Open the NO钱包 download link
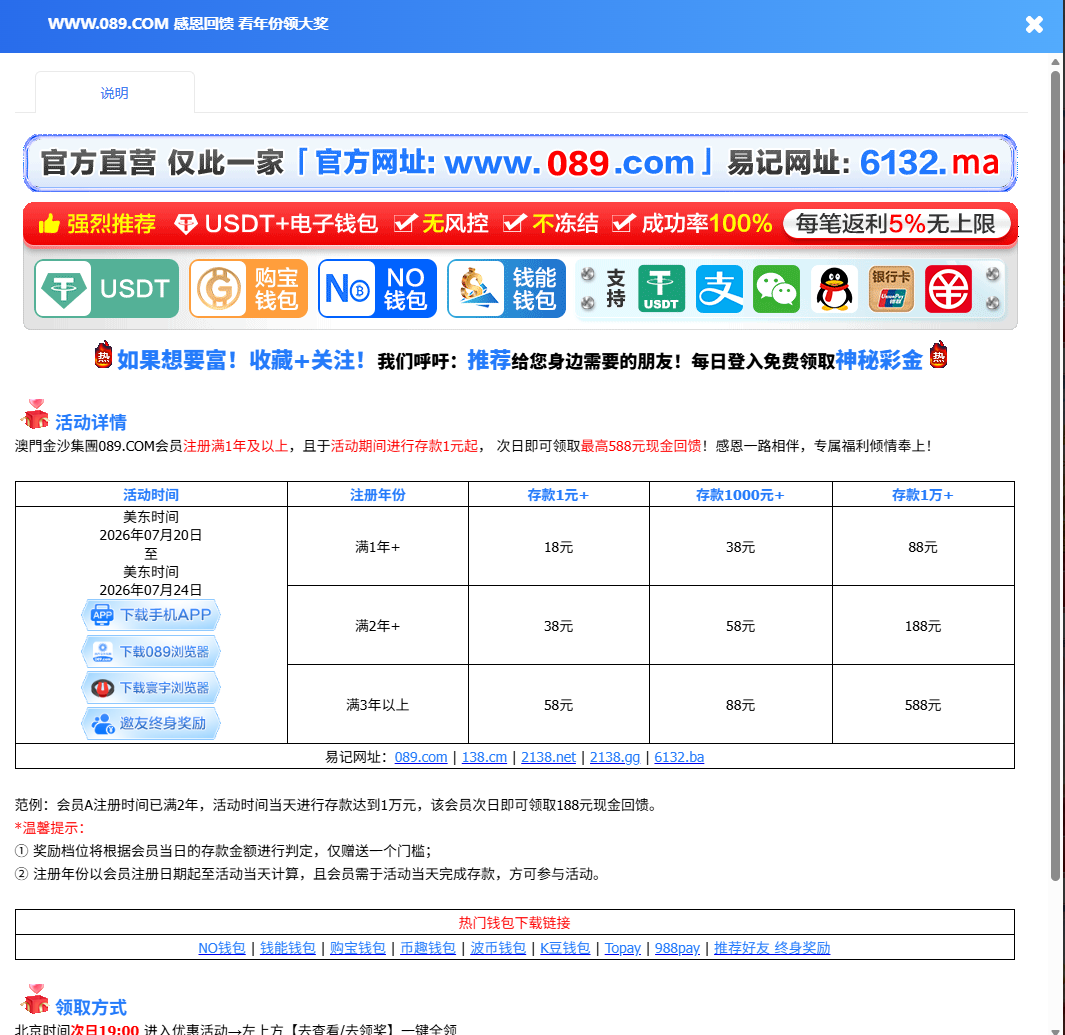Viewport: 1065px width, 1035px height. 221,948
